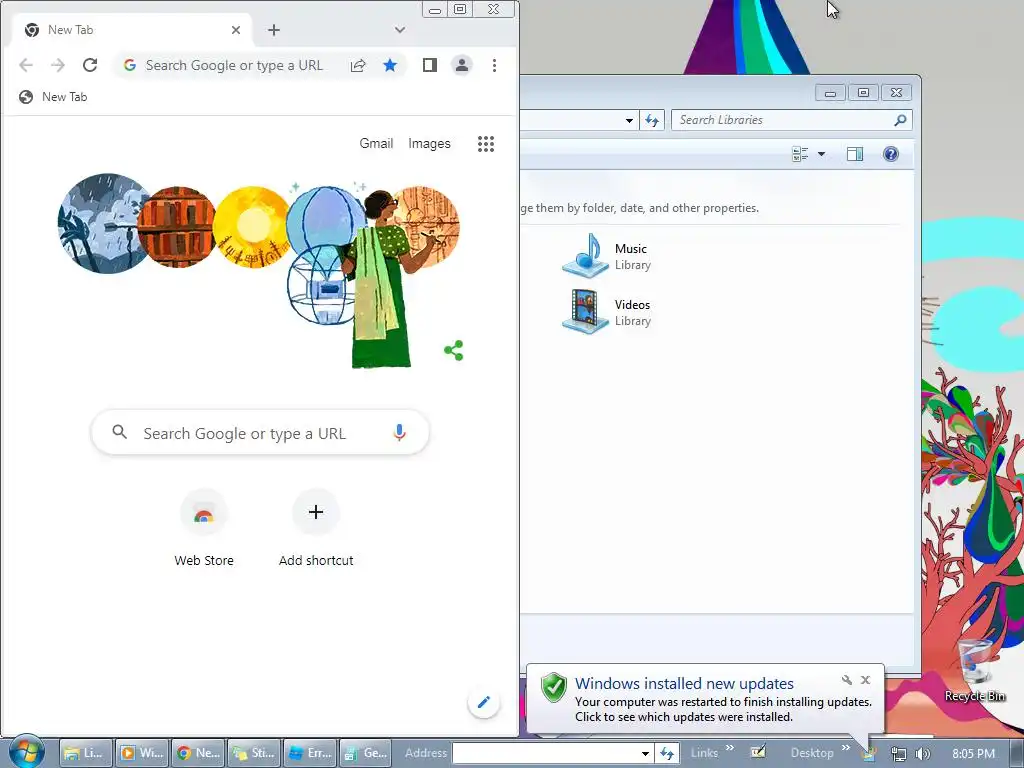Go forward in Chrome
This screenshot has height=768, width=1024.
[58, 65]
